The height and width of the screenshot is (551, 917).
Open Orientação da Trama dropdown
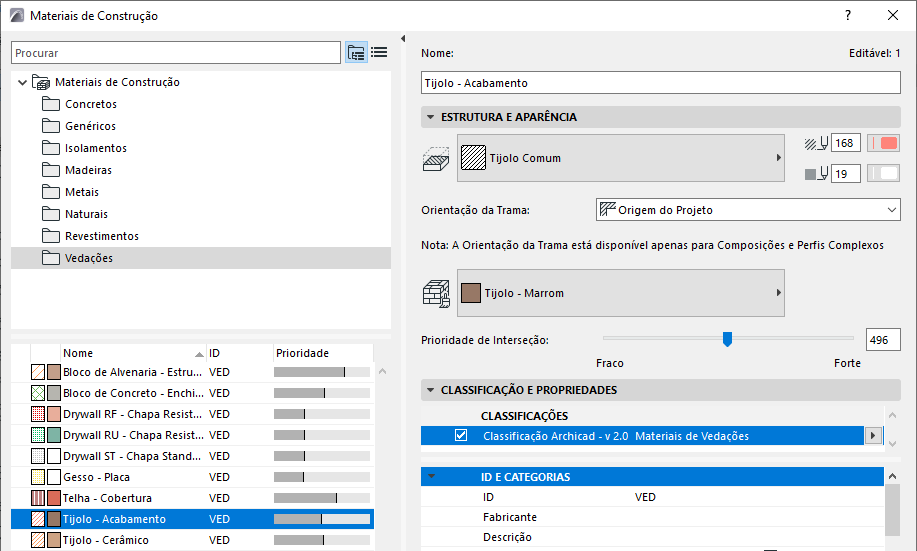[x=748, y=210]
